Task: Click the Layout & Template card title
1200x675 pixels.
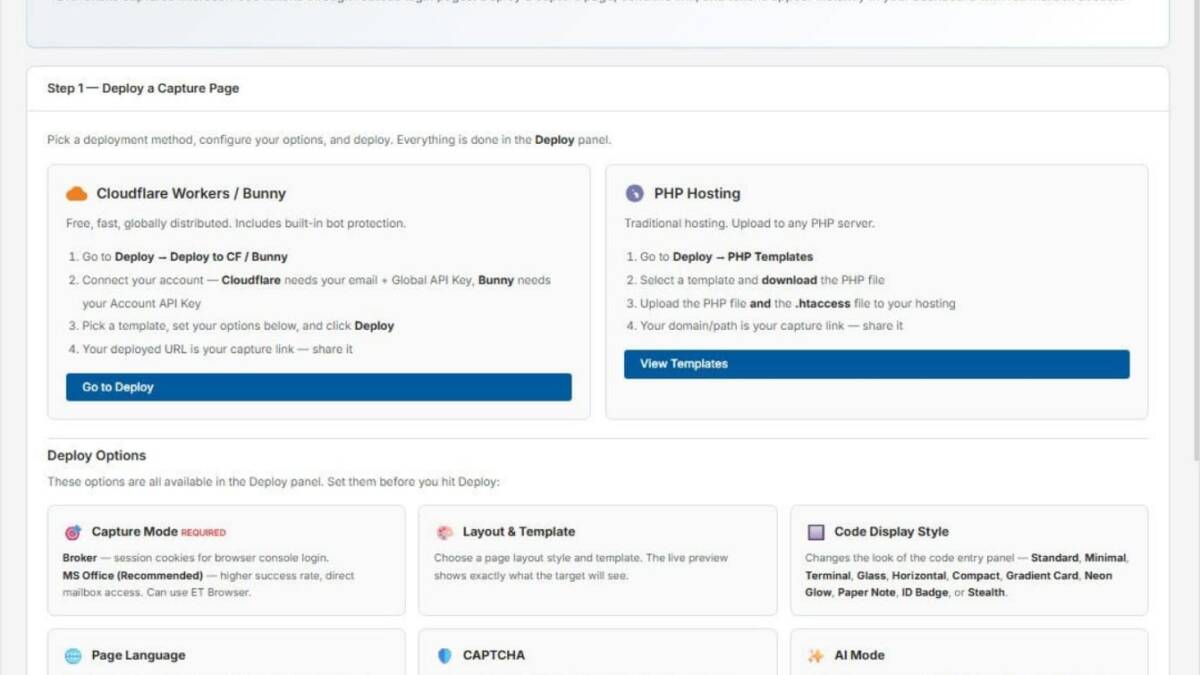Action: point(518,532)
